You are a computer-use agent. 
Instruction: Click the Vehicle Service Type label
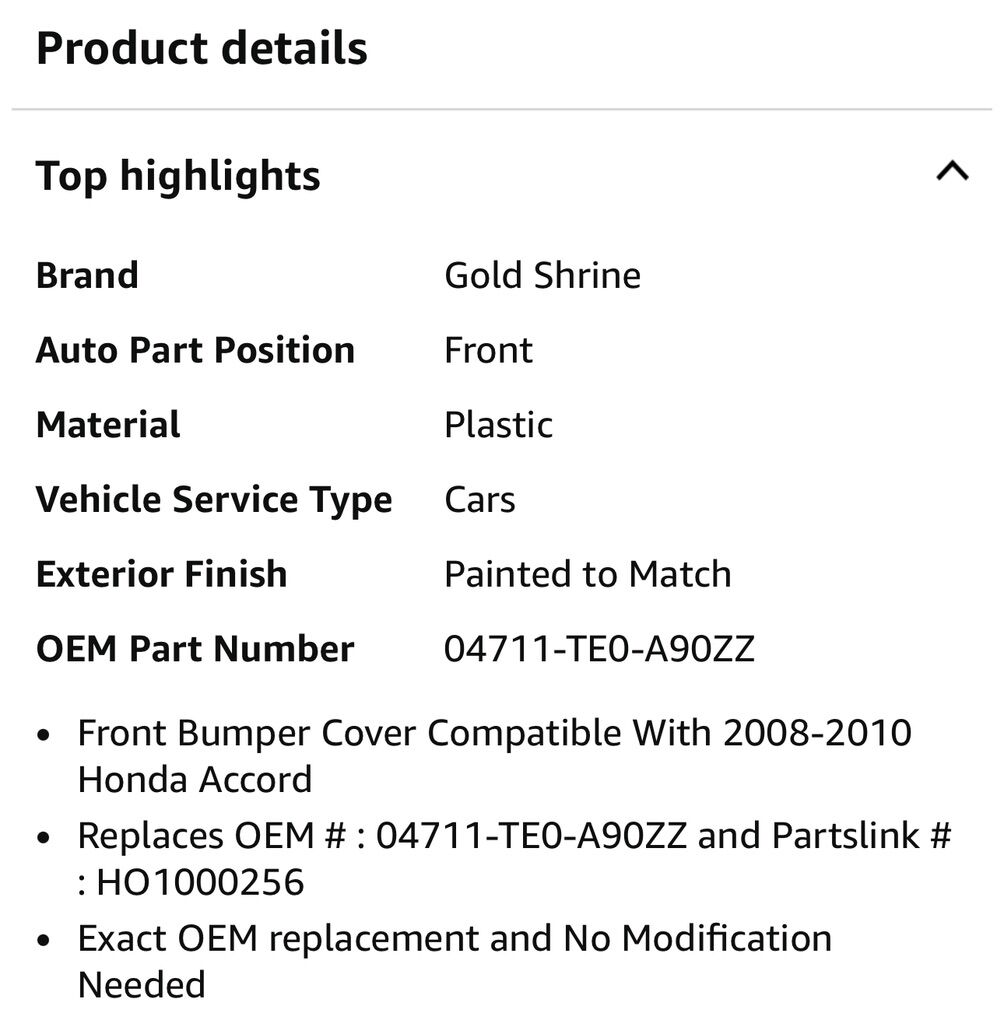coord(214,499)
